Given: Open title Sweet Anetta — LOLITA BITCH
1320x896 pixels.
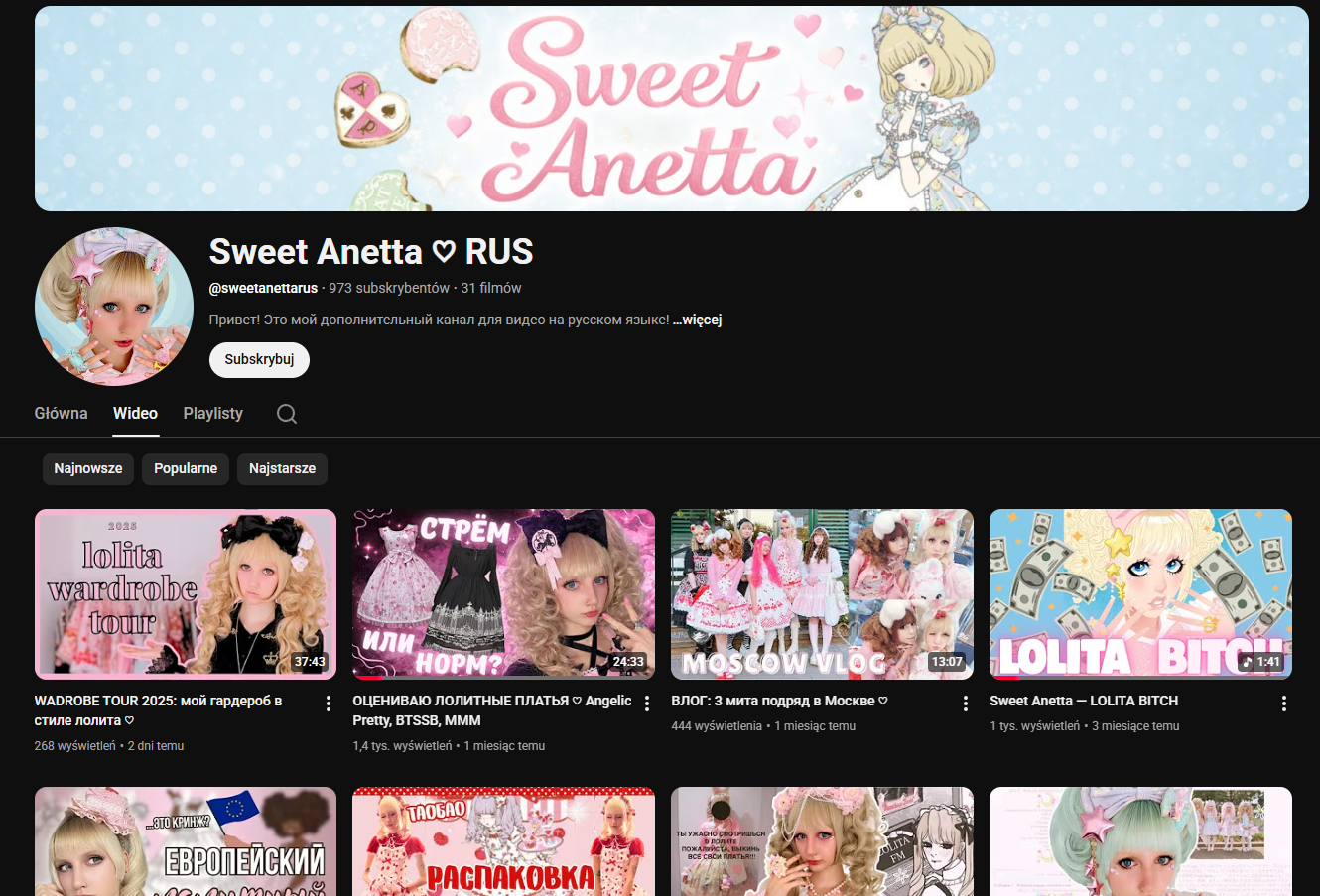Looking at the screenshot, I should [x=1084, y=701].
